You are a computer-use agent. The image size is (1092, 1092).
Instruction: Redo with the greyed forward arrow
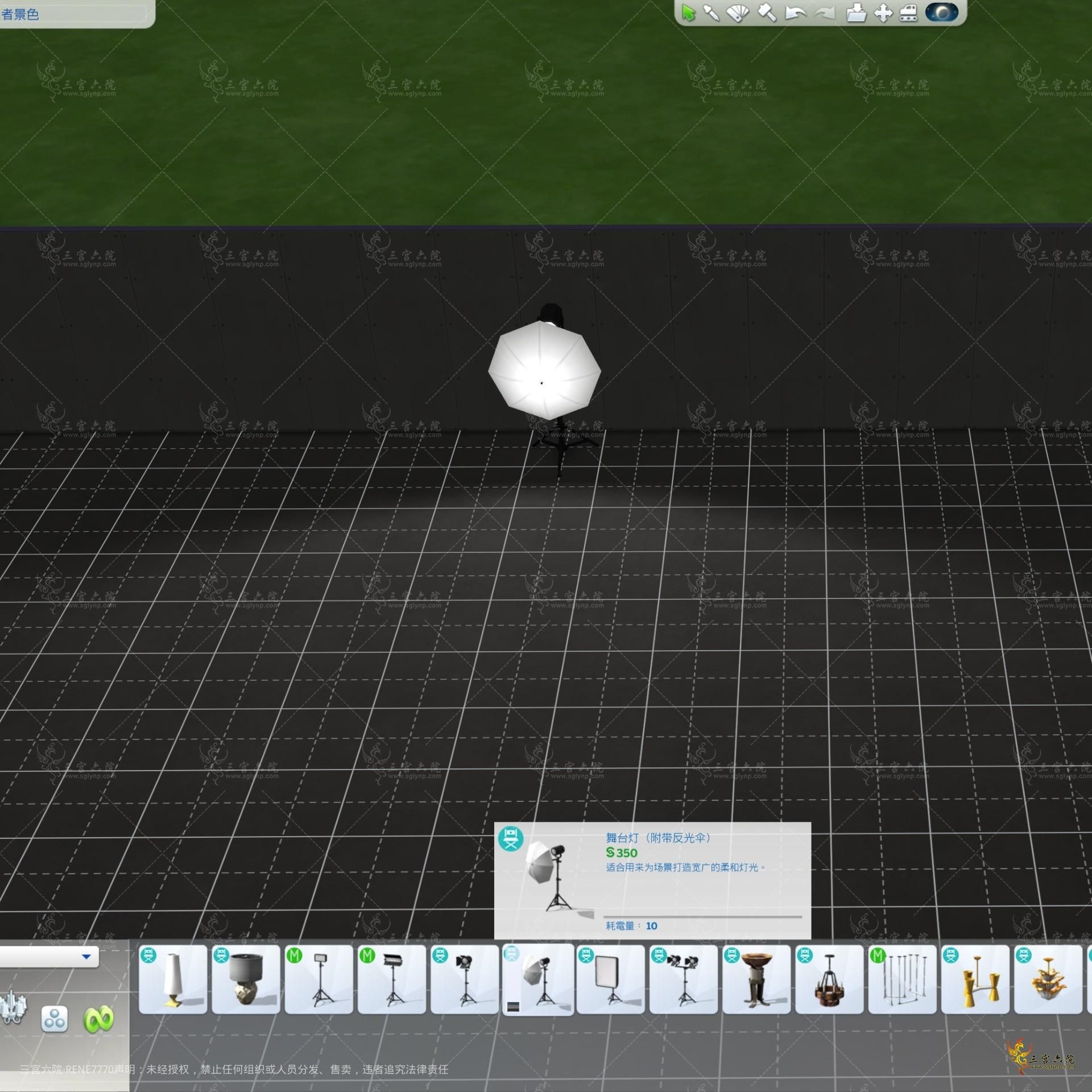click(x=824, y=13)
